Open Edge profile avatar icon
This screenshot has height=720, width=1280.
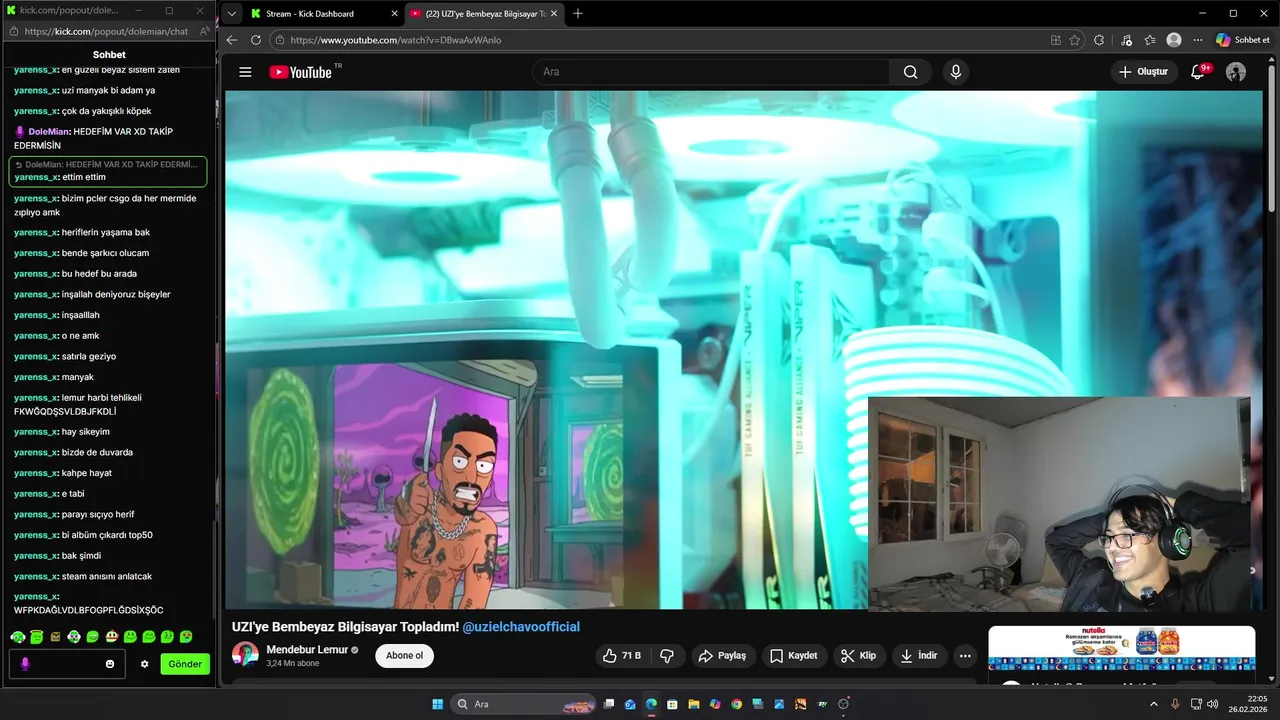[x=1174, y=40]
